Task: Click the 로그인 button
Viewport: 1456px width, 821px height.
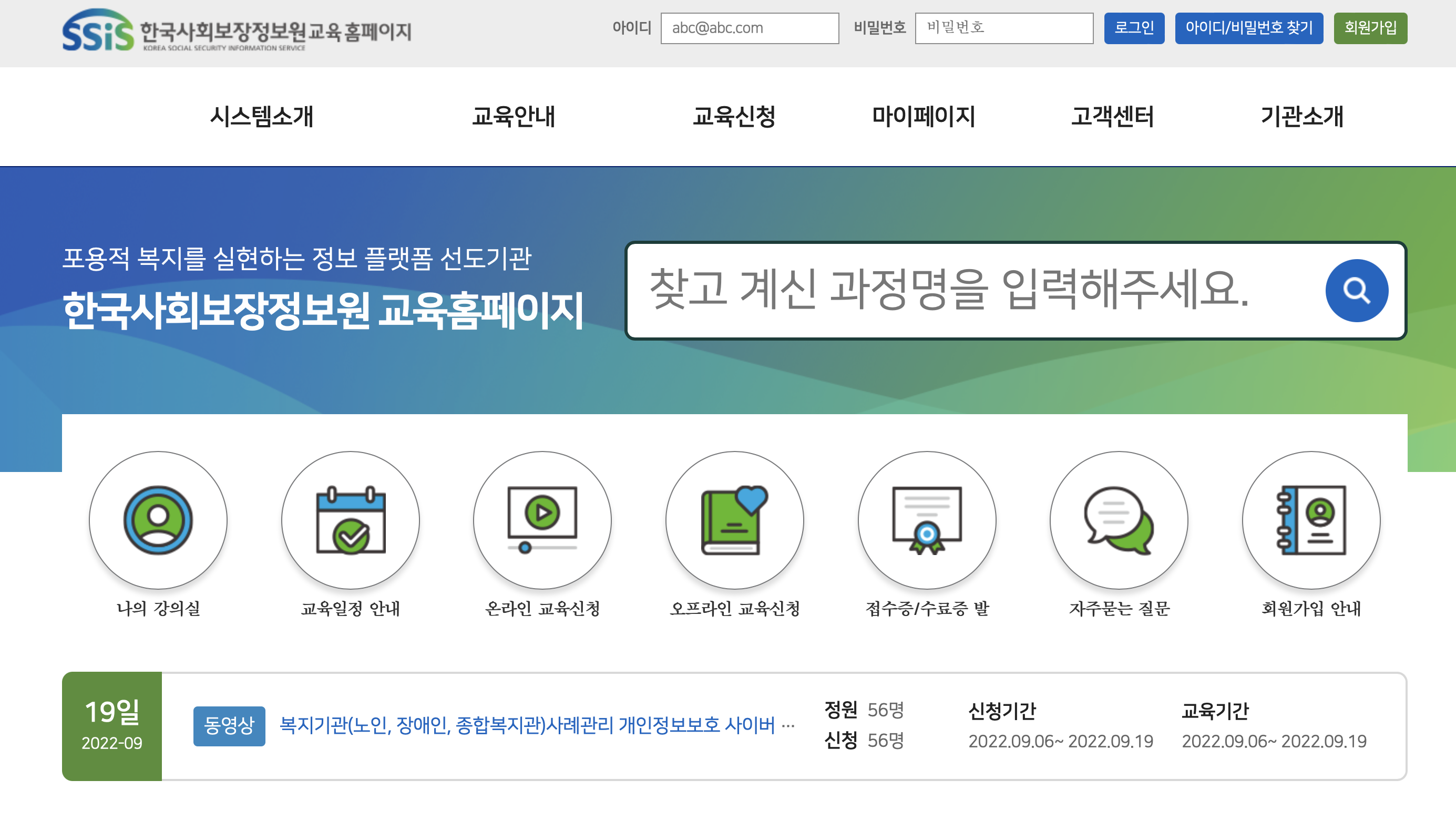Action: coord(1134,28)
